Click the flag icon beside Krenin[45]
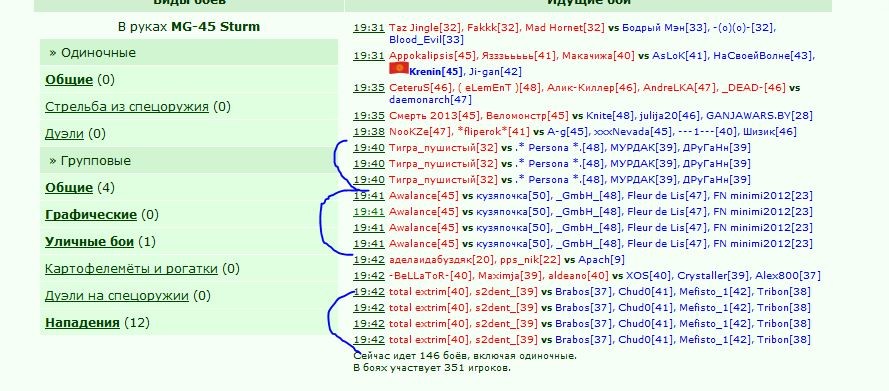889x391 pixels. coord(399,69)
